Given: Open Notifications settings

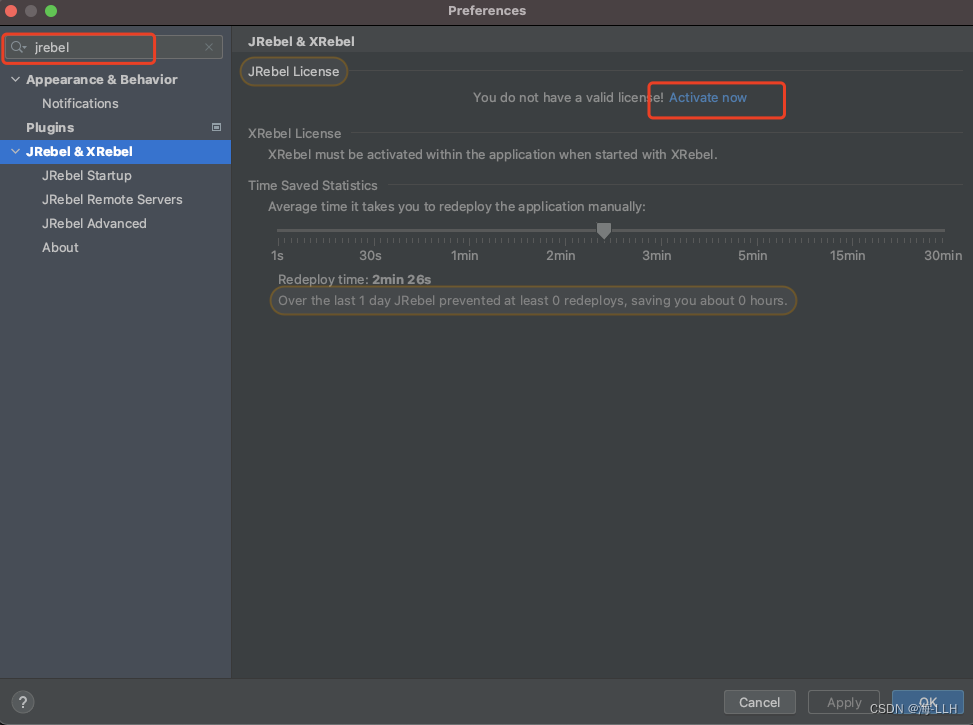Looking at the screenshot, I should 80,104.
